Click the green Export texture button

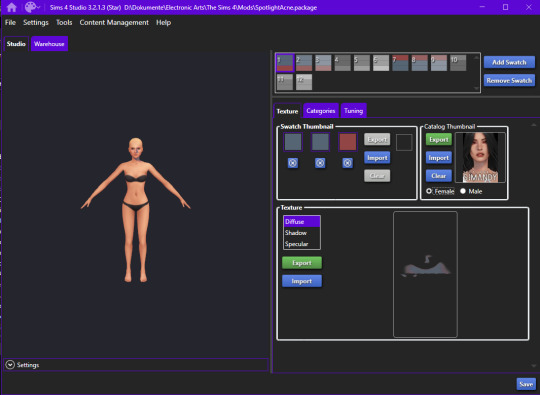click(x=302, y=263)
